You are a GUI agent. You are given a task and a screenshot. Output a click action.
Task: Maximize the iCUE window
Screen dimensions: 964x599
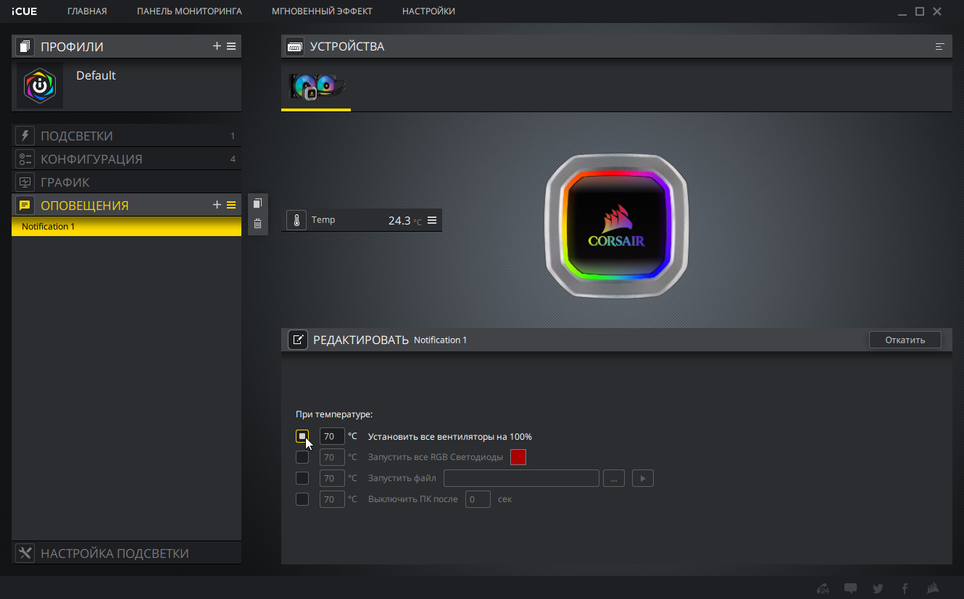pyautogui.click(x=920, y=11)
